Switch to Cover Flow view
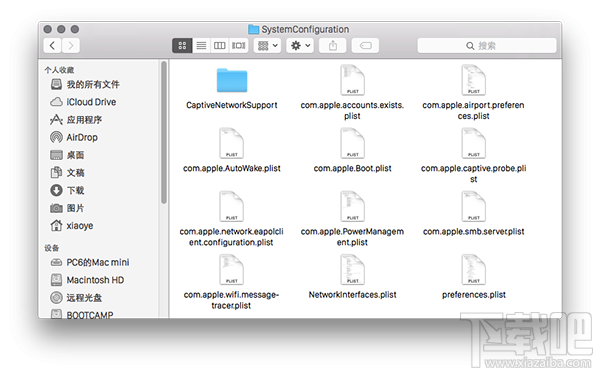Image resolution: width=600 pixels, height=373 pixels. pyautogui.click(x=238, y=46)
